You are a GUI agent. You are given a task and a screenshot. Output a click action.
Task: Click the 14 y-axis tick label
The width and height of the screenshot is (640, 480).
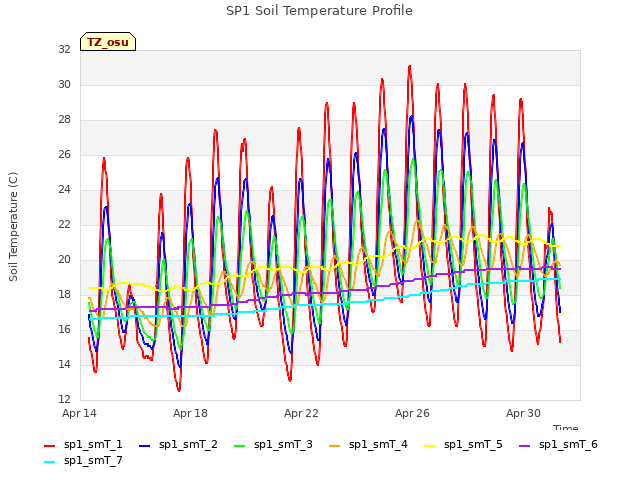[64, 364]
